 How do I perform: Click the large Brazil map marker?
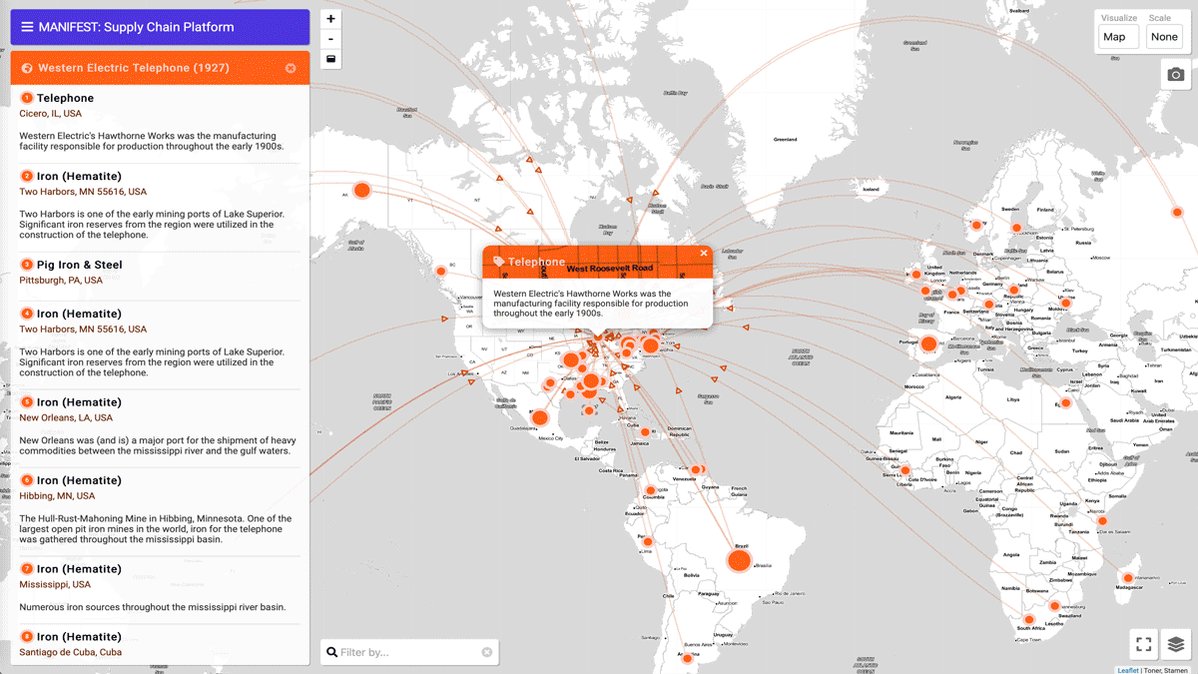pos(739,561)
